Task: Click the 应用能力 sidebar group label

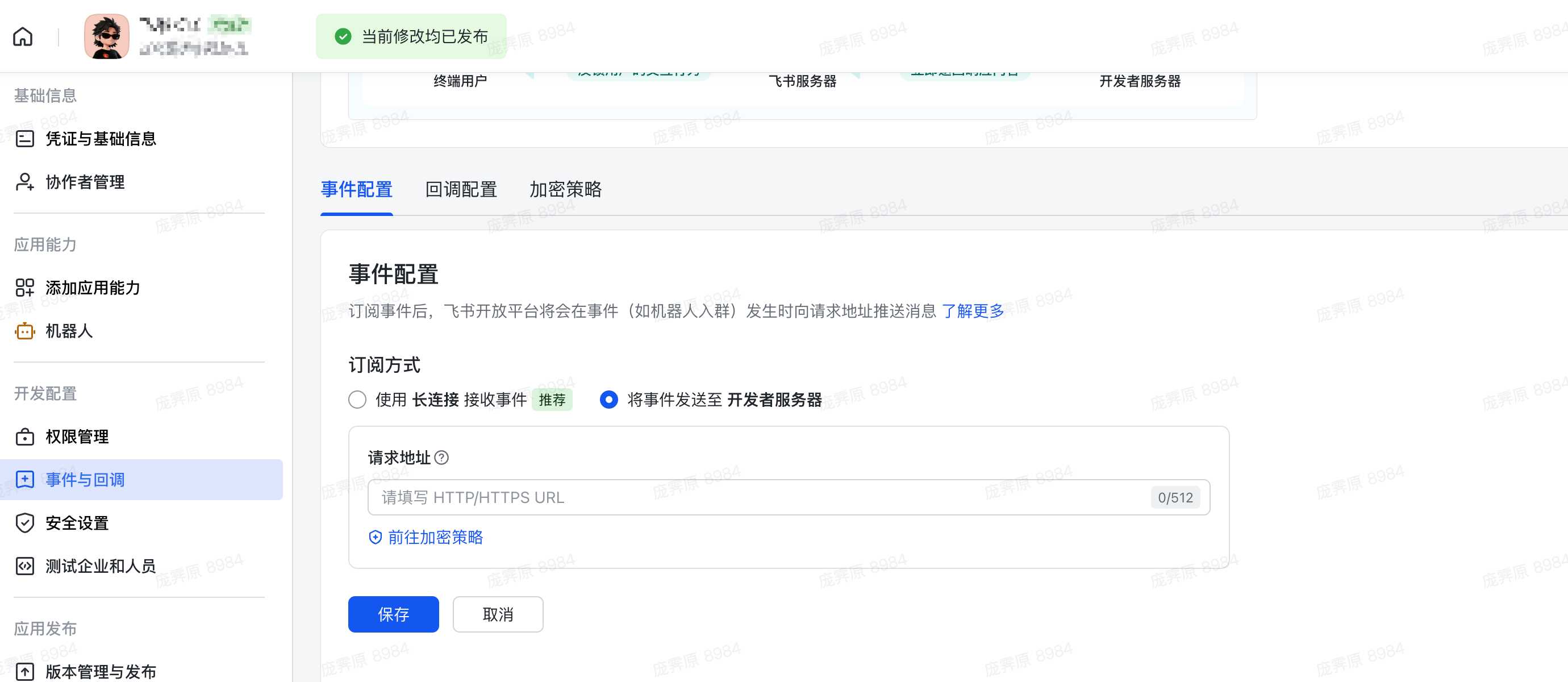Action: coord(45,245)
